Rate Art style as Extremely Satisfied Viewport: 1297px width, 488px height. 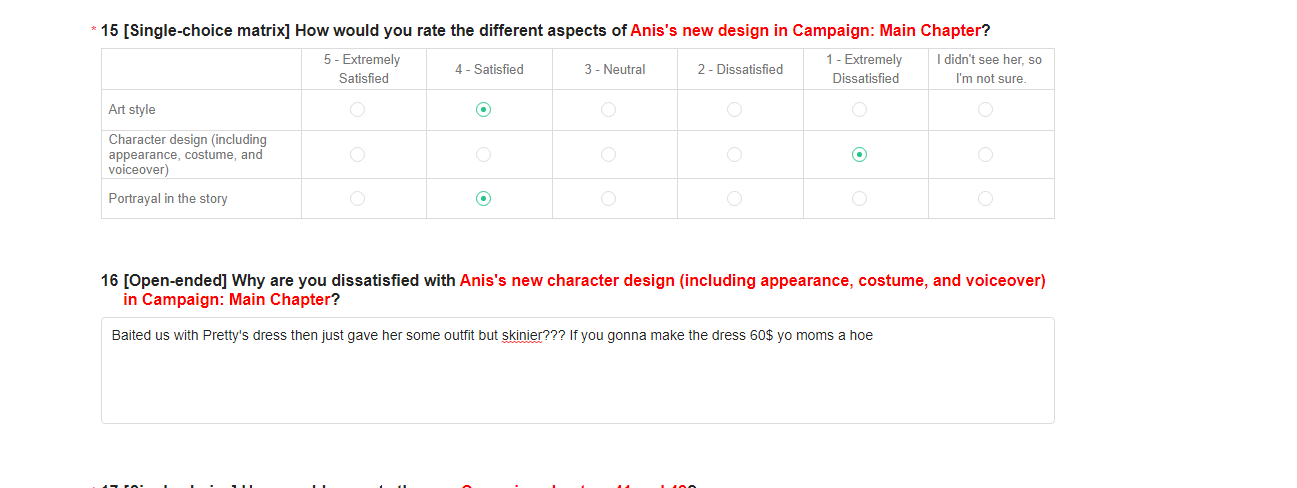coord(358,110)
